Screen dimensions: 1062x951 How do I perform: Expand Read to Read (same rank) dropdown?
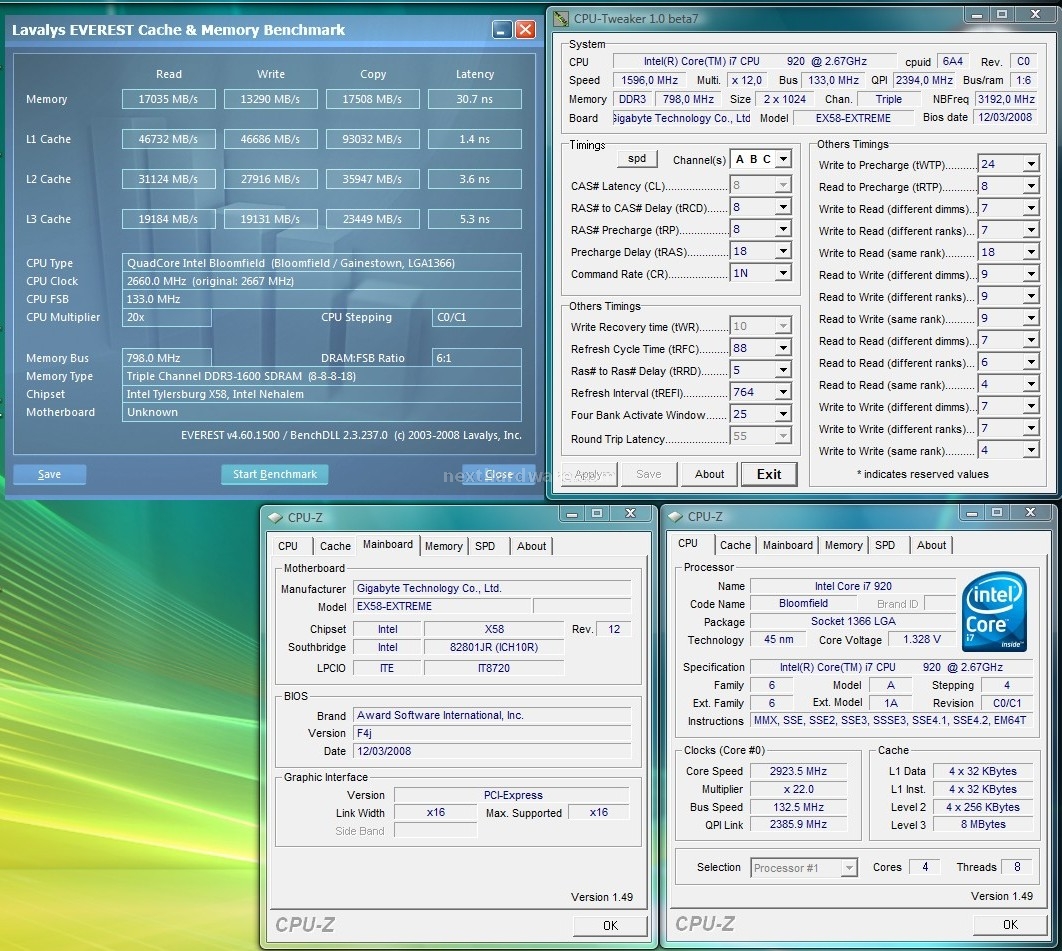coord(1031,384)
